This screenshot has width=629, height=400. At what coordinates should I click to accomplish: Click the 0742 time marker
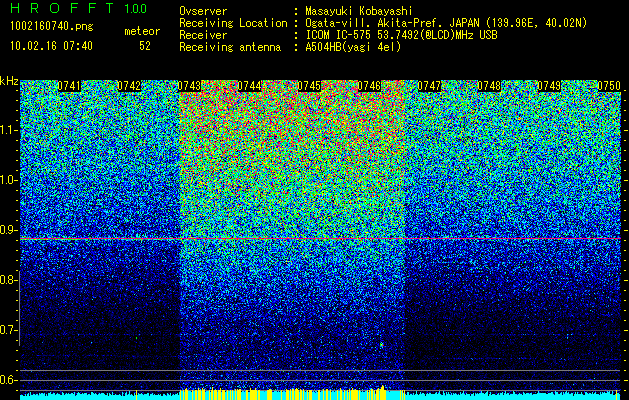[x=129, y=86]
